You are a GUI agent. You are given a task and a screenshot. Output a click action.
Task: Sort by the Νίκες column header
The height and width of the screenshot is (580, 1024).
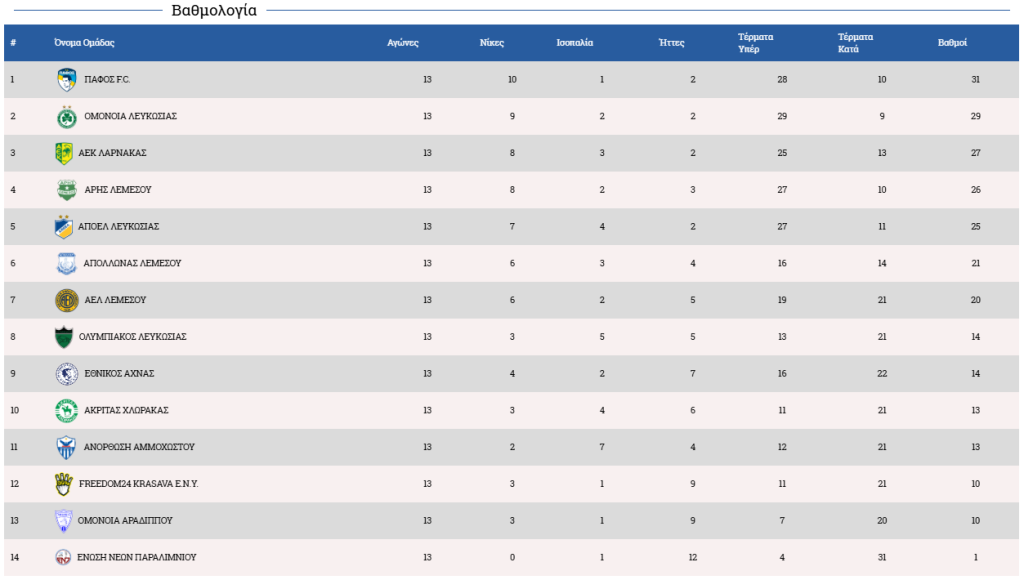491,42
